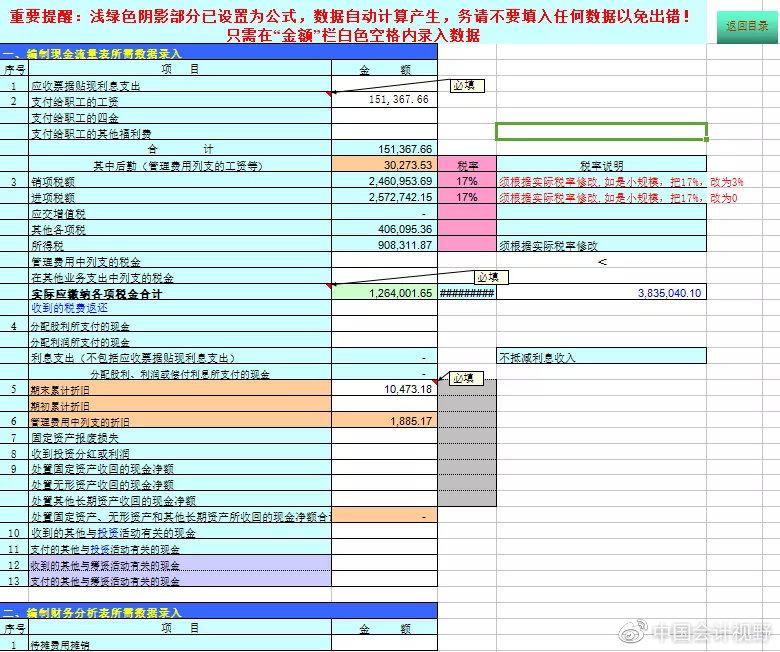The width and height of the screenshot is (780, 652).
Task: Select 所得税 amount 908,311.87
Action: (385, 244)
